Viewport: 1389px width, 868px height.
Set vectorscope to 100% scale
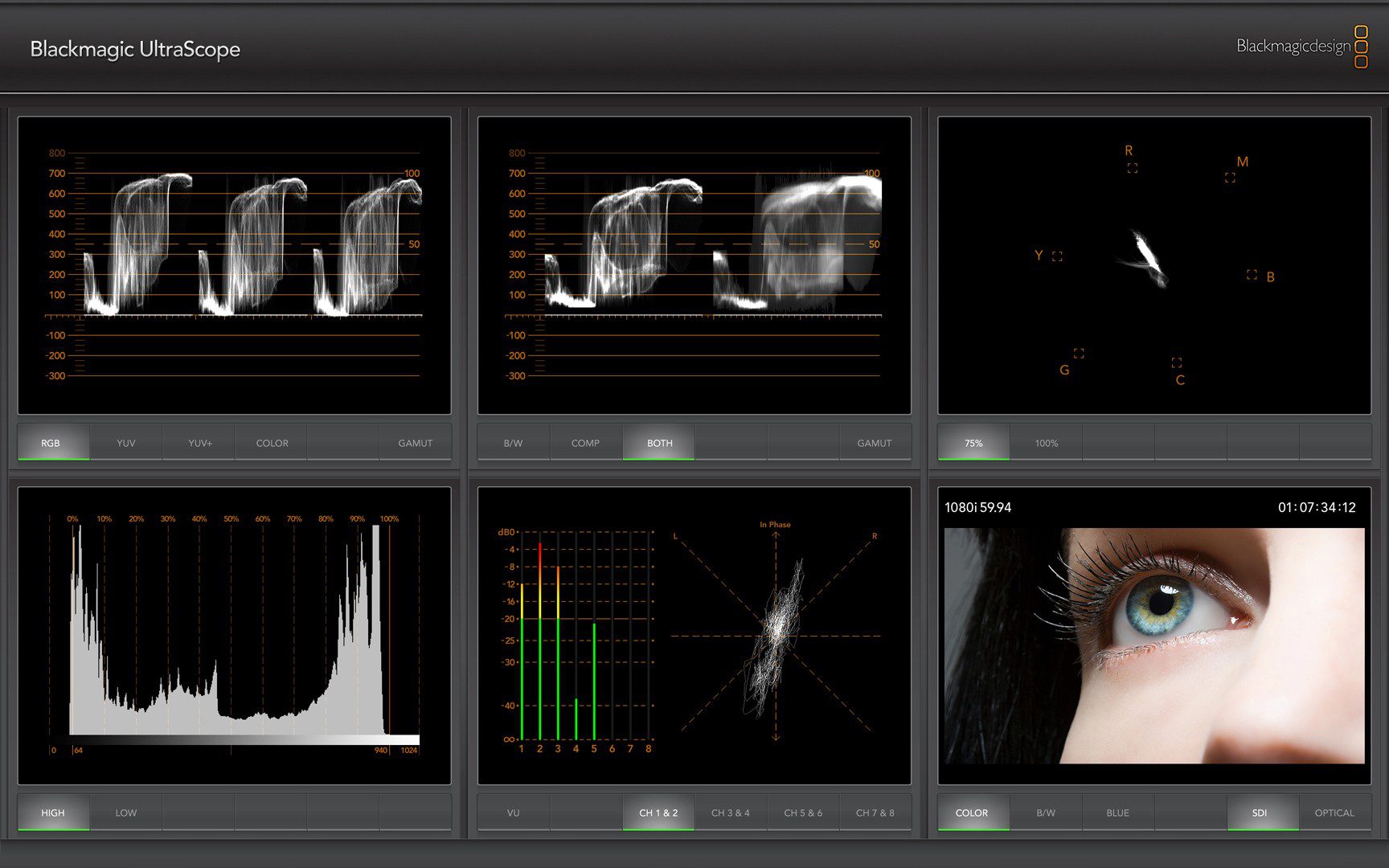point(1046,443)
